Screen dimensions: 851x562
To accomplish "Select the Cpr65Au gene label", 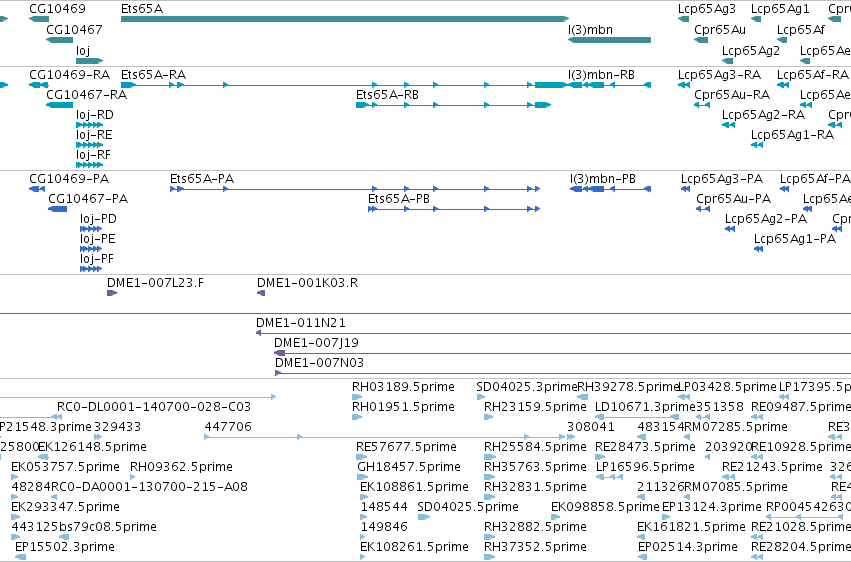I will click(x=720, y=30).
